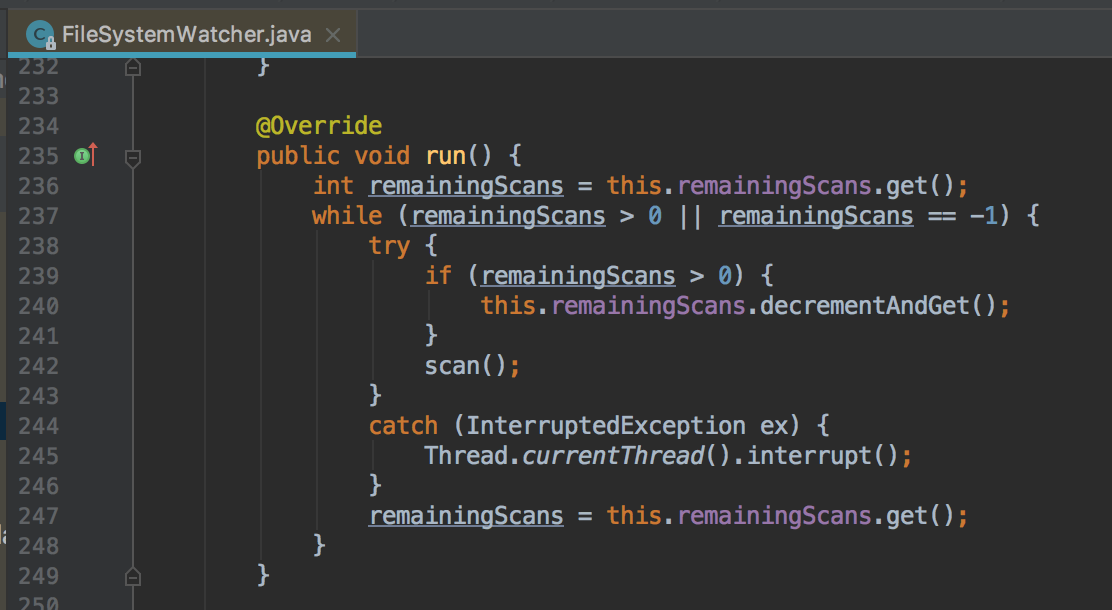
Task: Collapse the fold marker beside line 249
Action: pyautogui.click(x=133, y=575)
